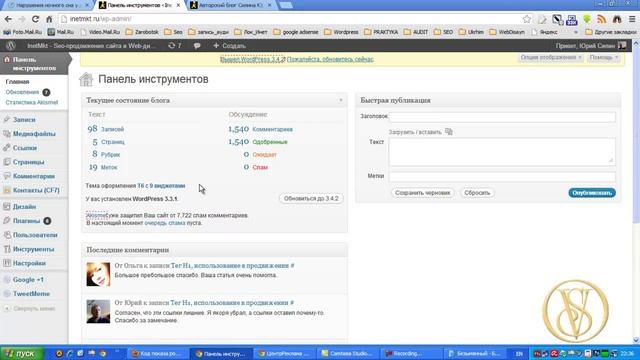Image resolution: width=640 pixels, height=360 pixels.
Task: Click Ольга's comment avatar thumbnail
Action: click(98, 274)
